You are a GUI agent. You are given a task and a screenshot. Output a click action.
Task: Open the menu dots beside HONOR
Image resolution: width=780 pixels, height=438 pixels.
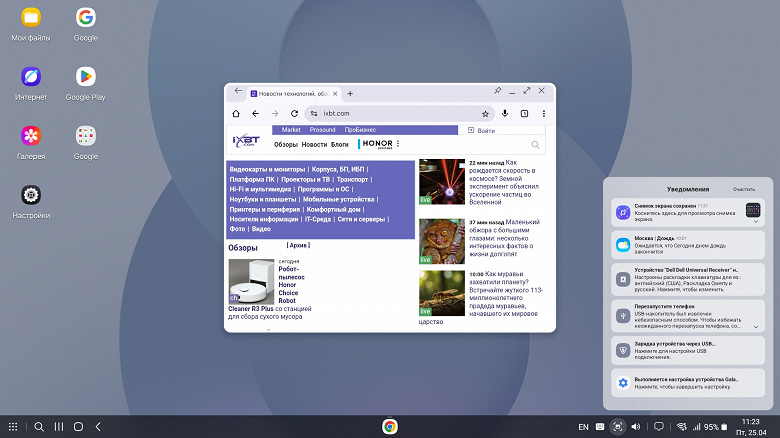[398, 143]
